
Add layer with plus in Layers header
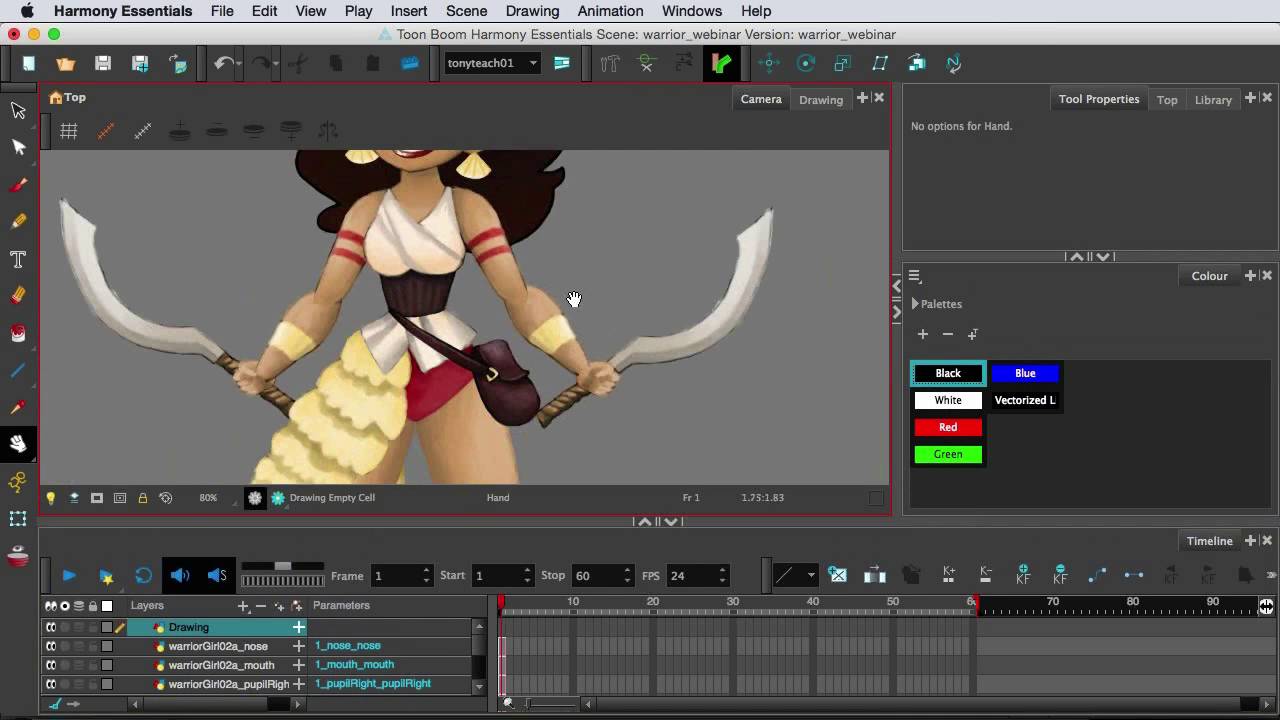242,606
